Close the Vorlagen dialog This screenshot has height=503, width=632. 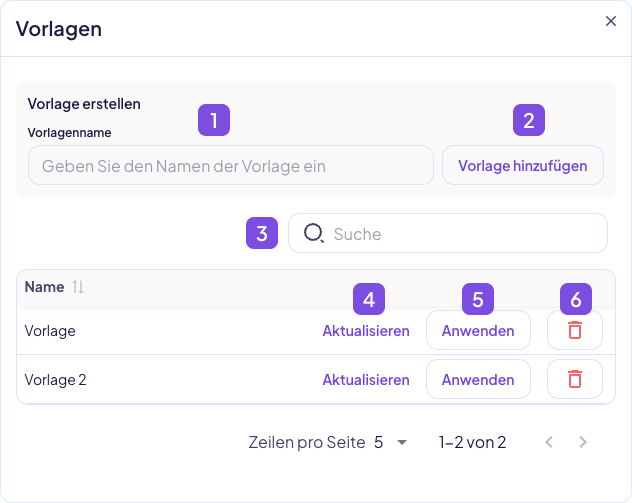pos(611,21)
